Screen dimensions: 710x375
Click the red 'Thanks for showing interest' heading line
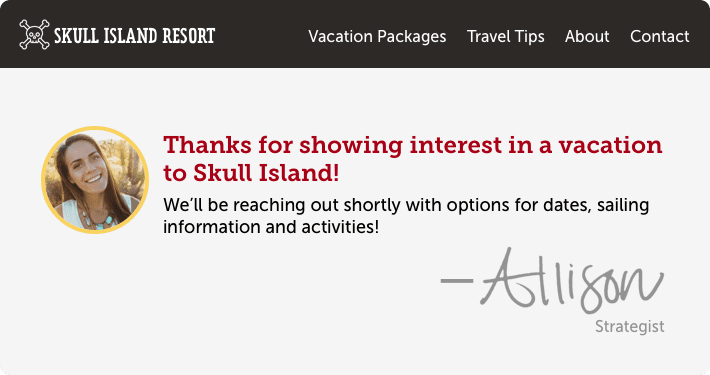(x=413, y=145)
